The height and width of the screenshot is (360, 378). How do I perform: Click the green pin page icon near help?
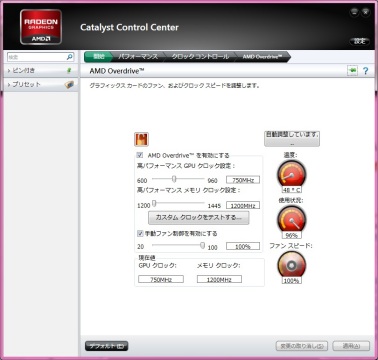352,70
